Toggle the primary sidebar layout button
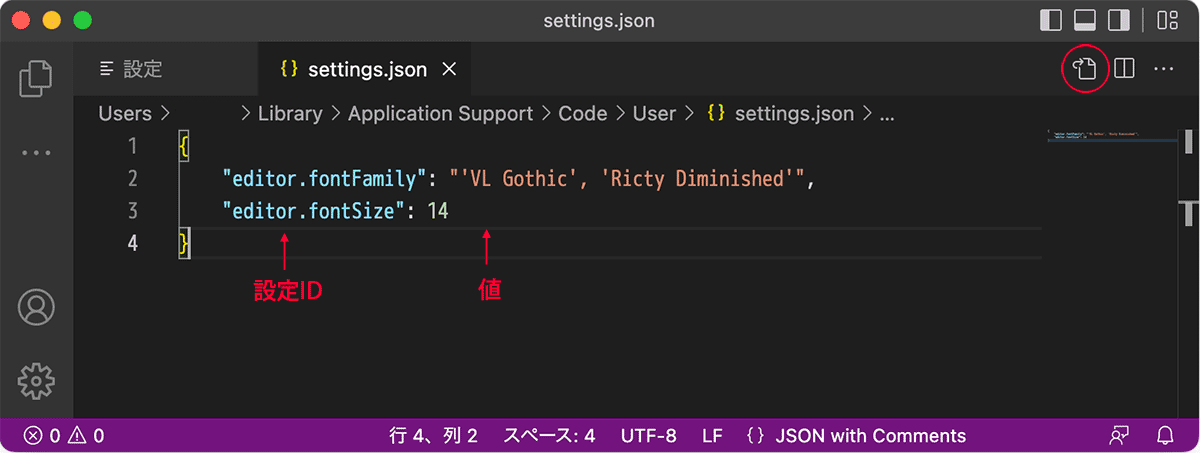Screen dimensions: 1200x453 1051,20
